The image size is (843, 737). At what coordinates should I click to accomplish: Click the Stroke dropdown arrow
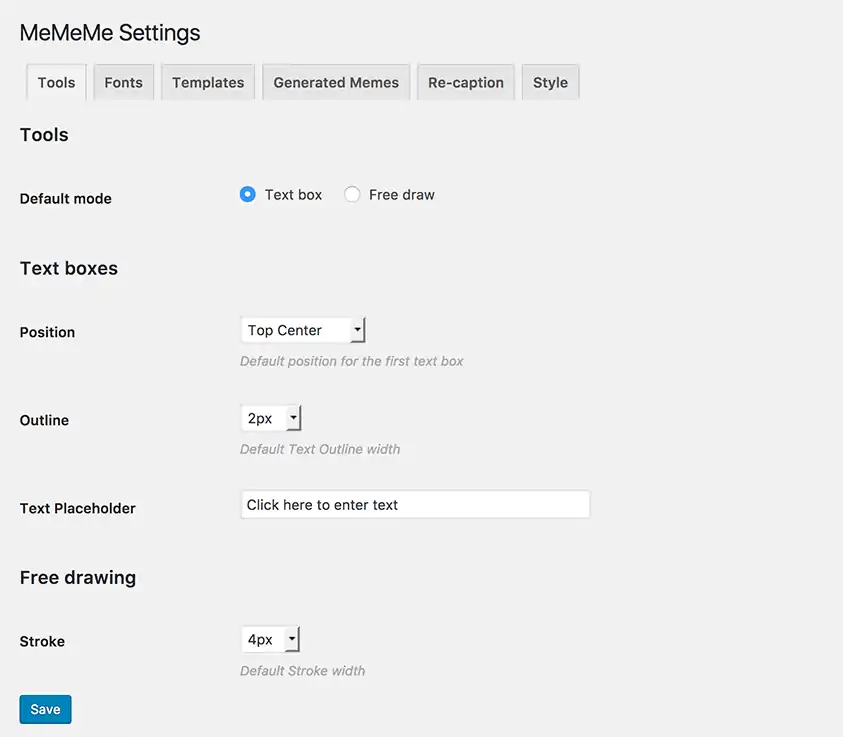[x=293, y=639]
